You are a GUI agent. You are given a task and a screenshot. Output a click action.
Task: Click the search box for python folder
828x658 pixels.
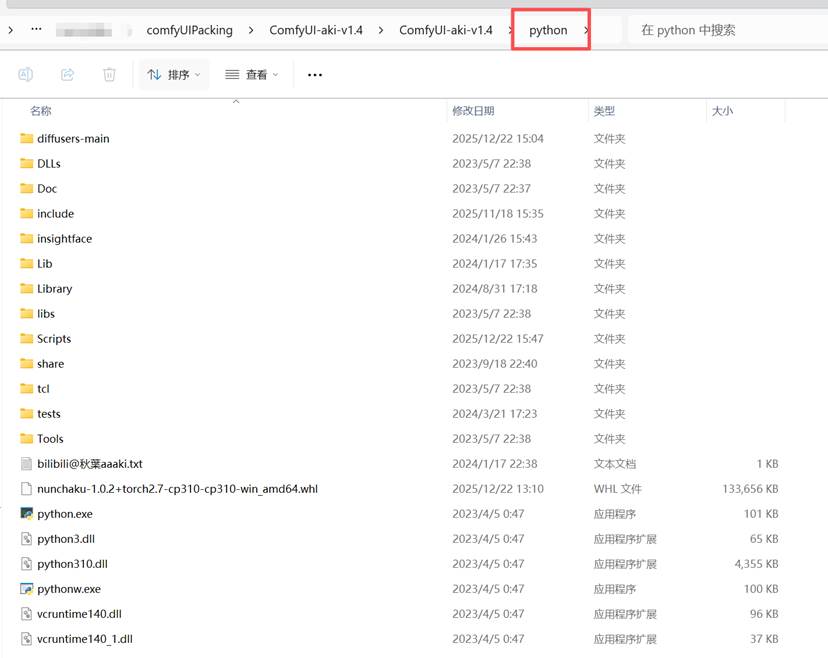[x=725, y=30]
